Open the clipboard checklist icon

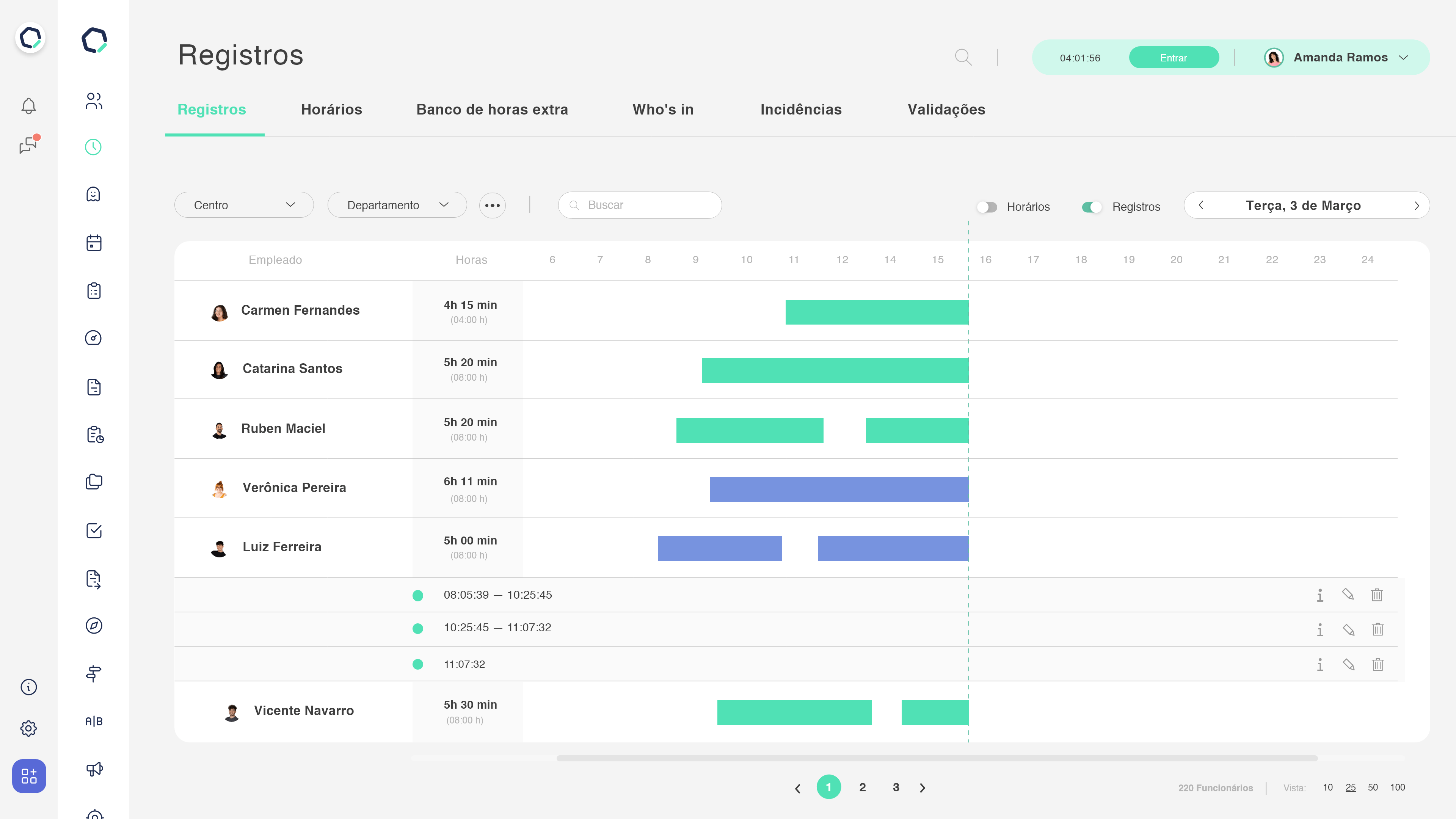[94, 290]
